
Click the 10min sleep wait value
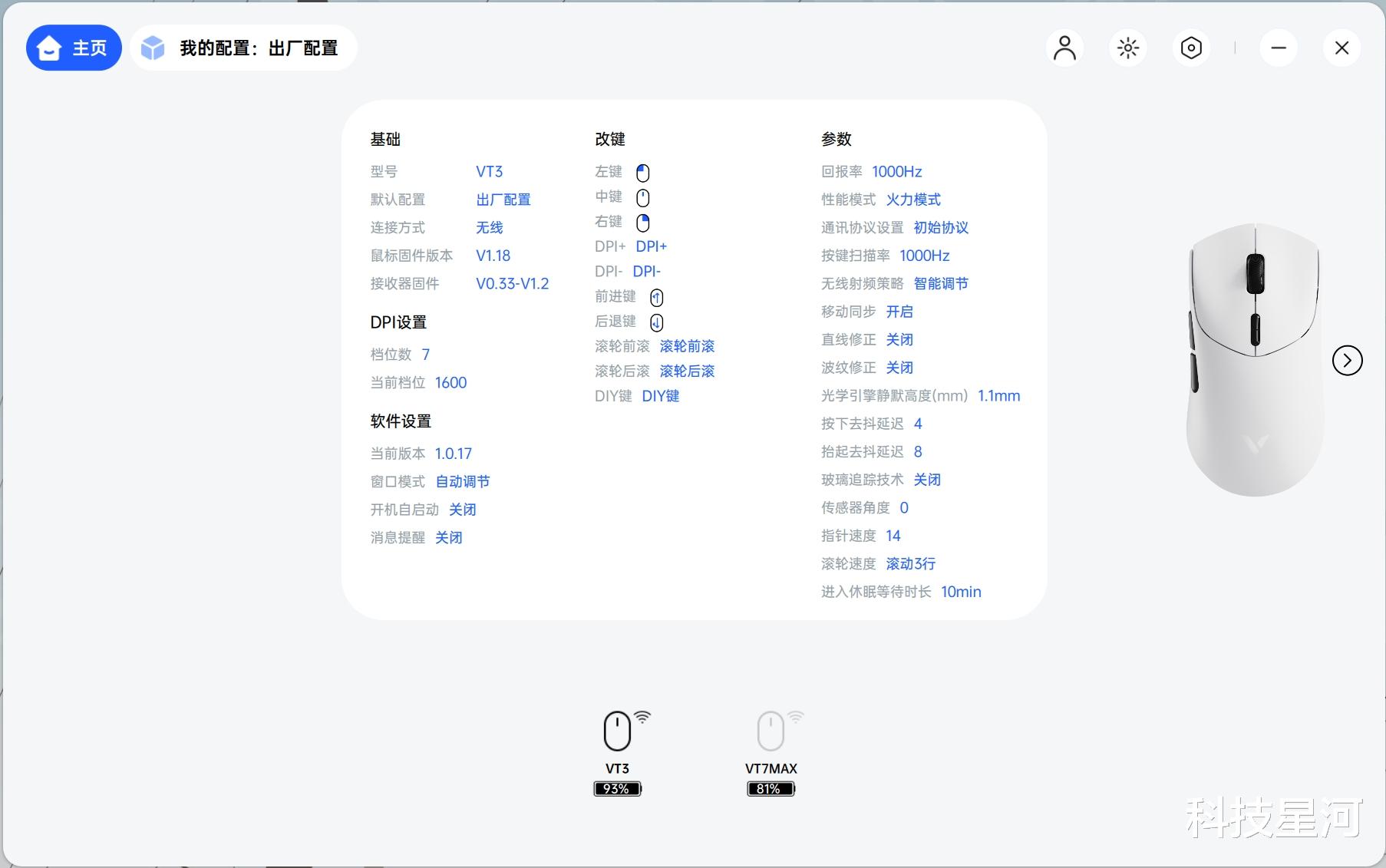[962, 592]
